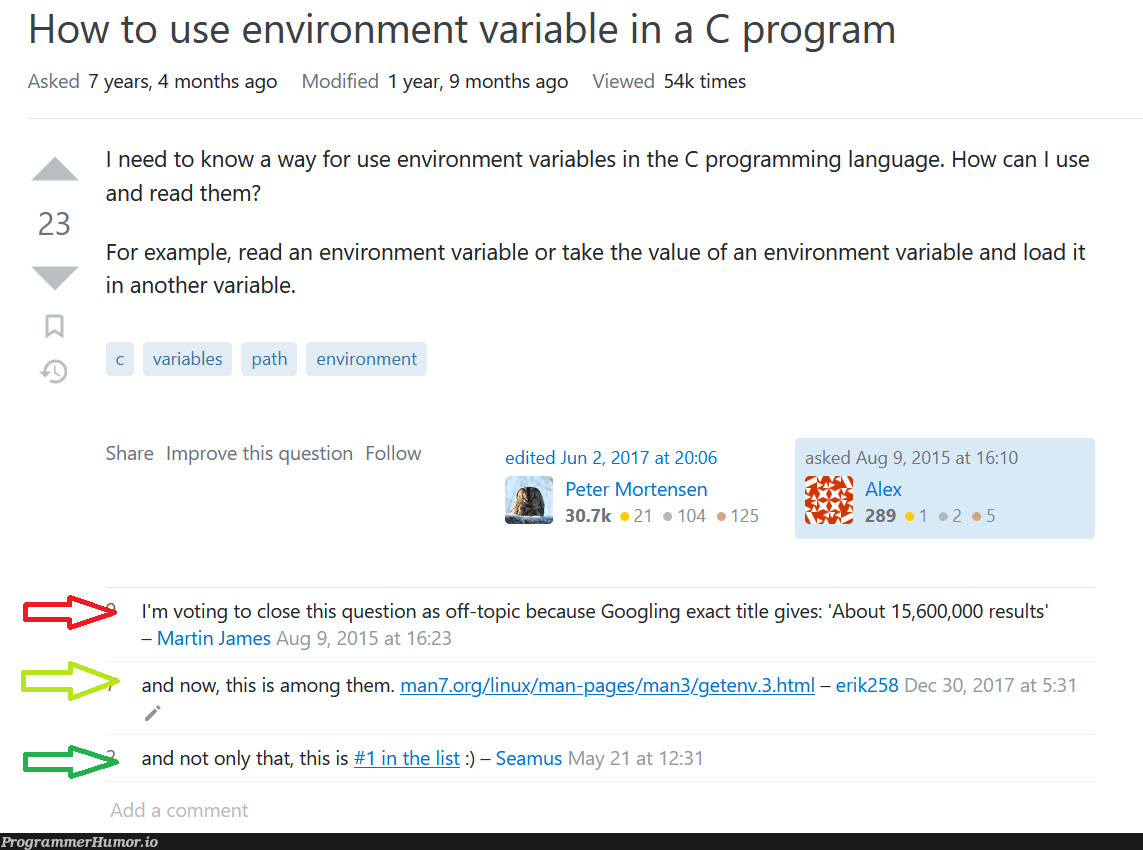Open Martin James's profile link
Screen dimensions: 1143x850
click(x=213, y=638)
